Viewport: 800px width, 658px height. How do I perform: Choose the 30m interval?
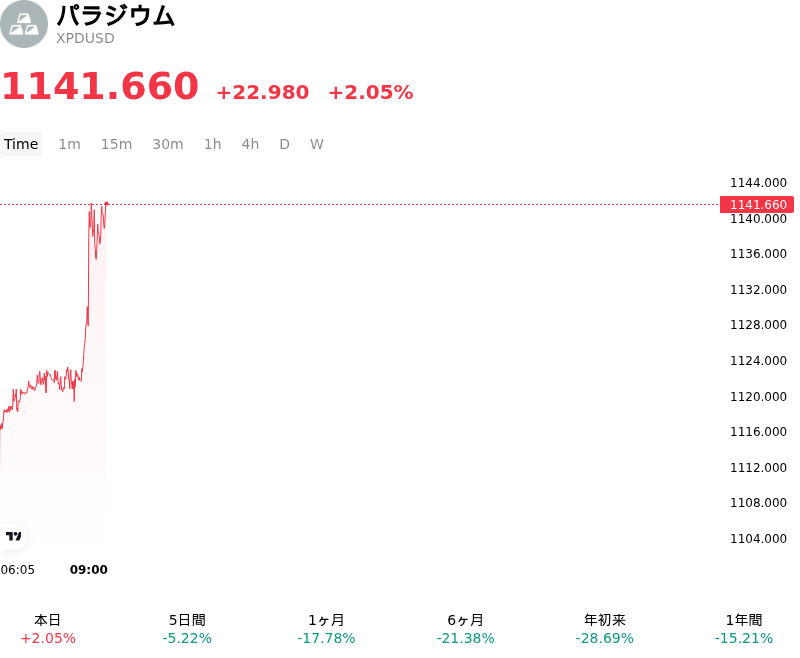pos(168,144)
